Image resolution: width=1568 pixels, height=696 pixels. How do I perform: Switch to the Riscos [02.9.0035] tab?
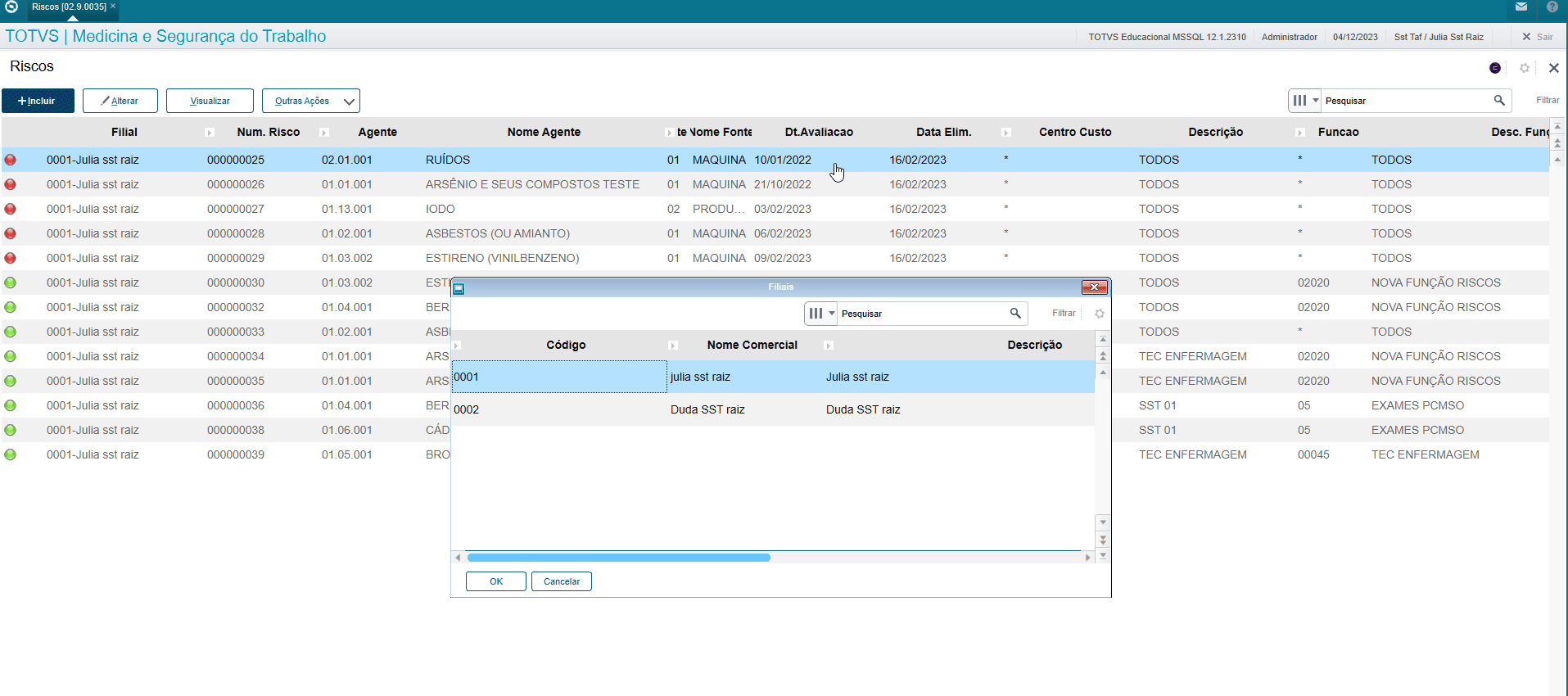click(69, 7)
